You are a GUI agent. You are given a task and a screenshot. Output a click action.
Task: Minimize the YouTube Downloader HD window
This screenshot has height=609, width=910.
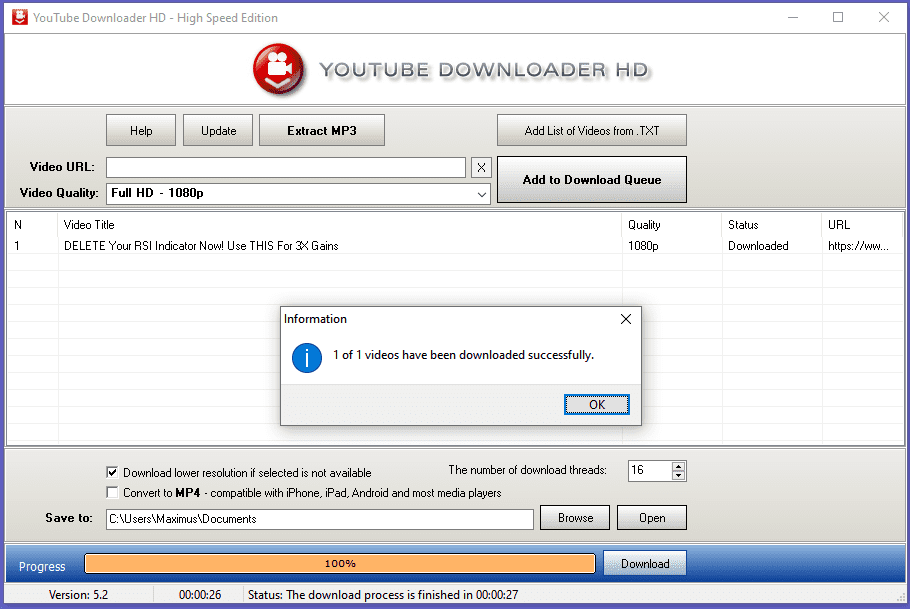tap(793, 17)
